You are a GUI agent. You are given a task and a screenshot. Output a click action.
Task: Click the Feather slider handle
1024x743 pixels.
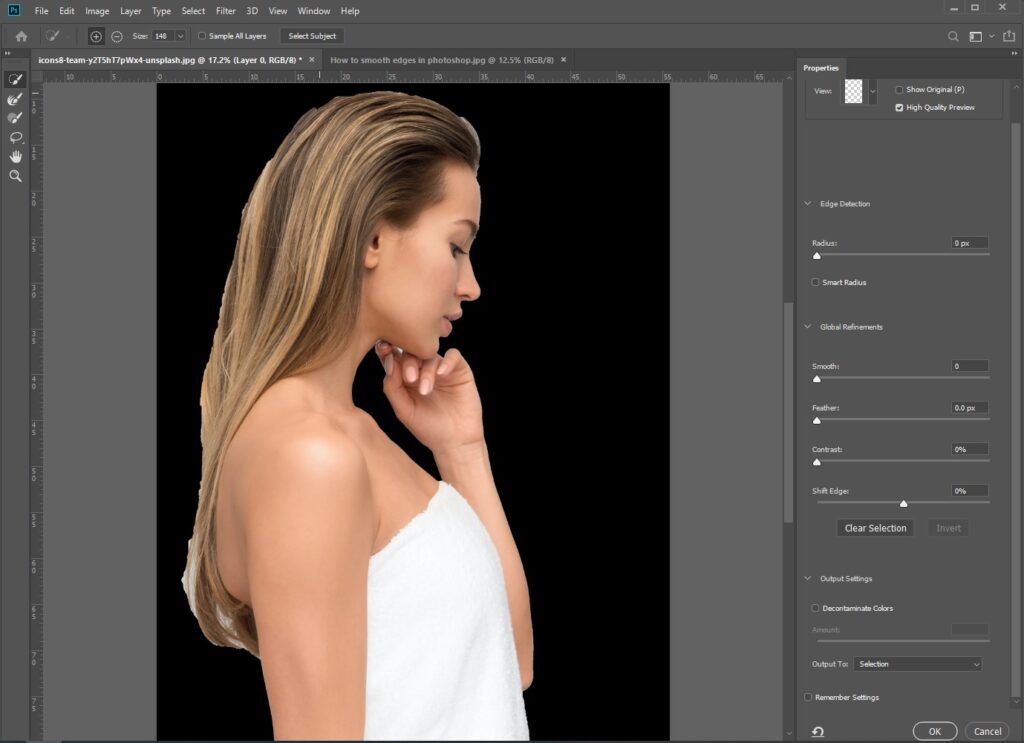(816, 420)
